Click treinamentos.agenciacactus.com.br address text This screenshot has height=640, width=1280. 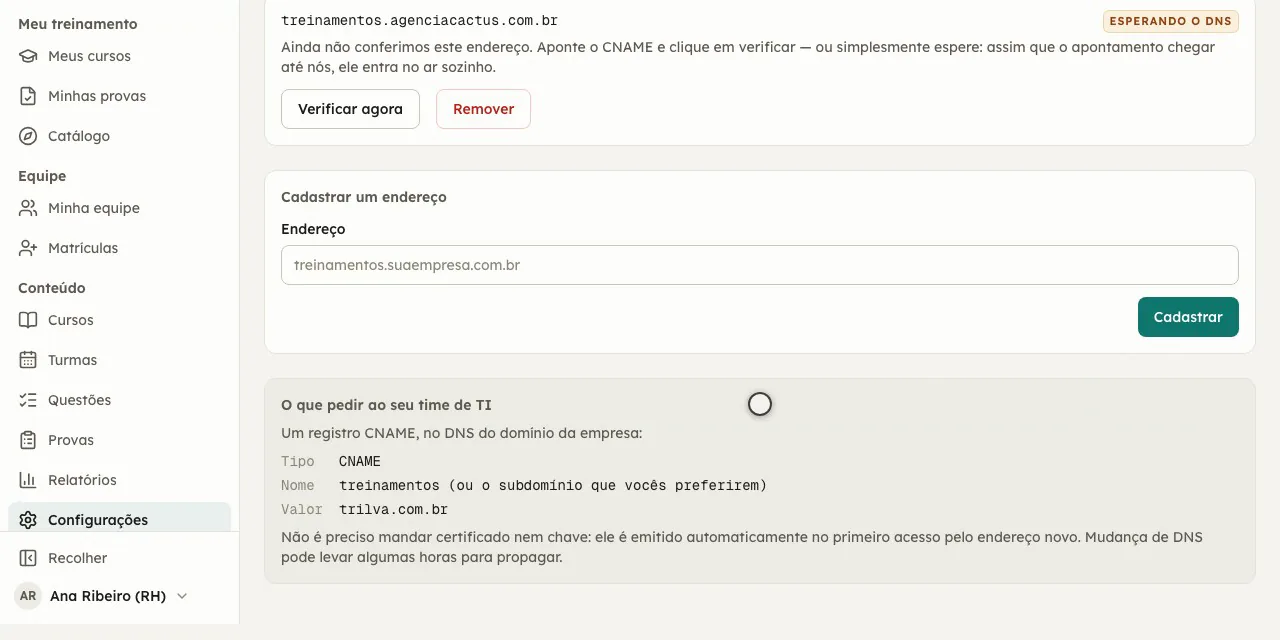tap(420, 20)
